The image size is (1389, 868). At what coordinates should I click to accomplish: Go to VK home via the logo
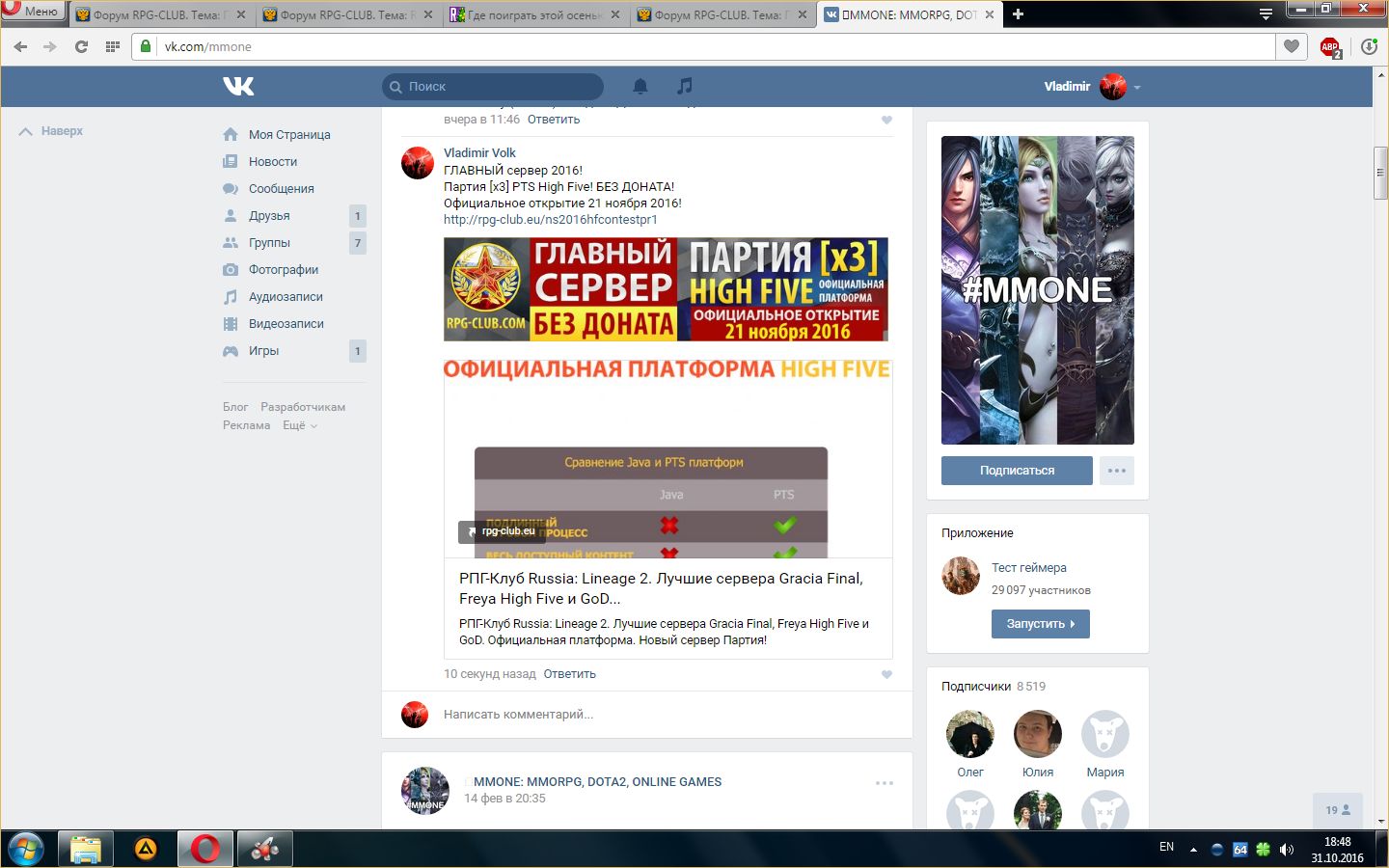pyautogui.click(x=238, y=86)
